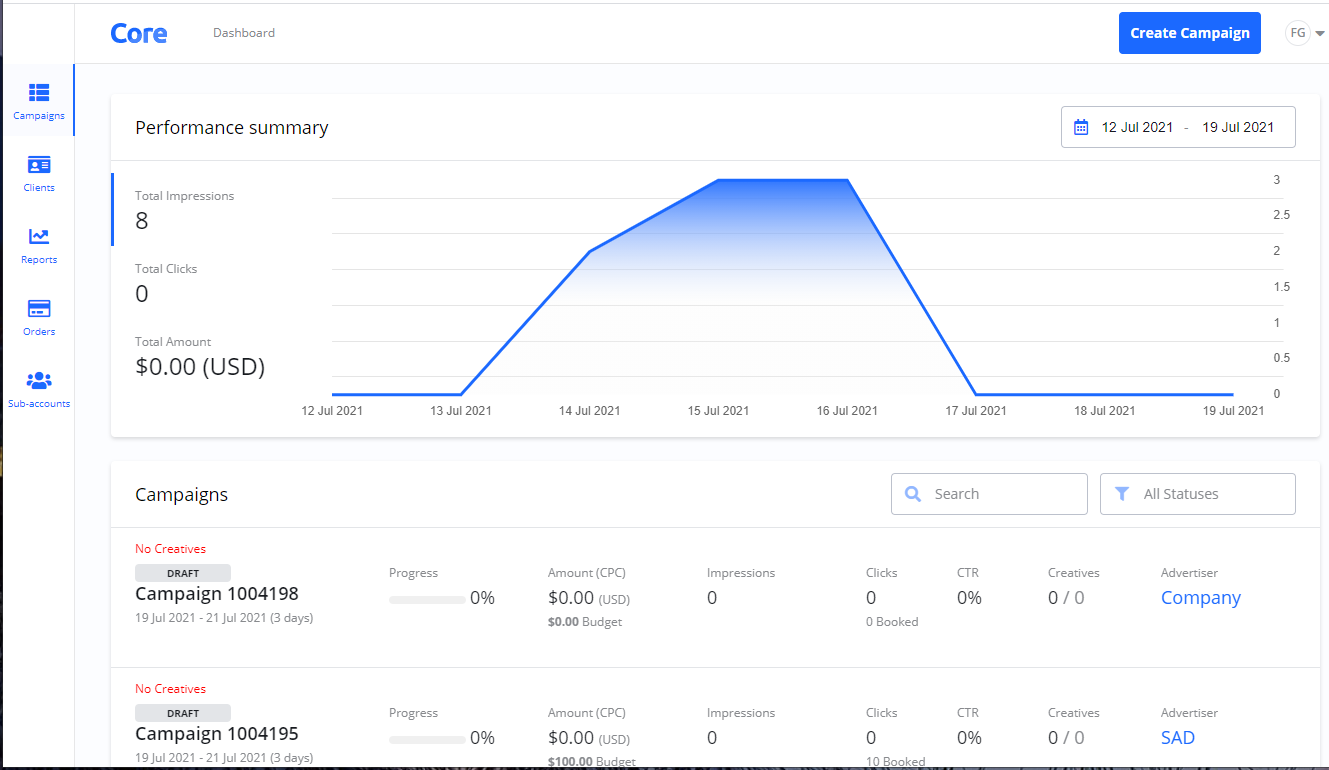Click the funnel filter icon

(x=1122, y=494)
